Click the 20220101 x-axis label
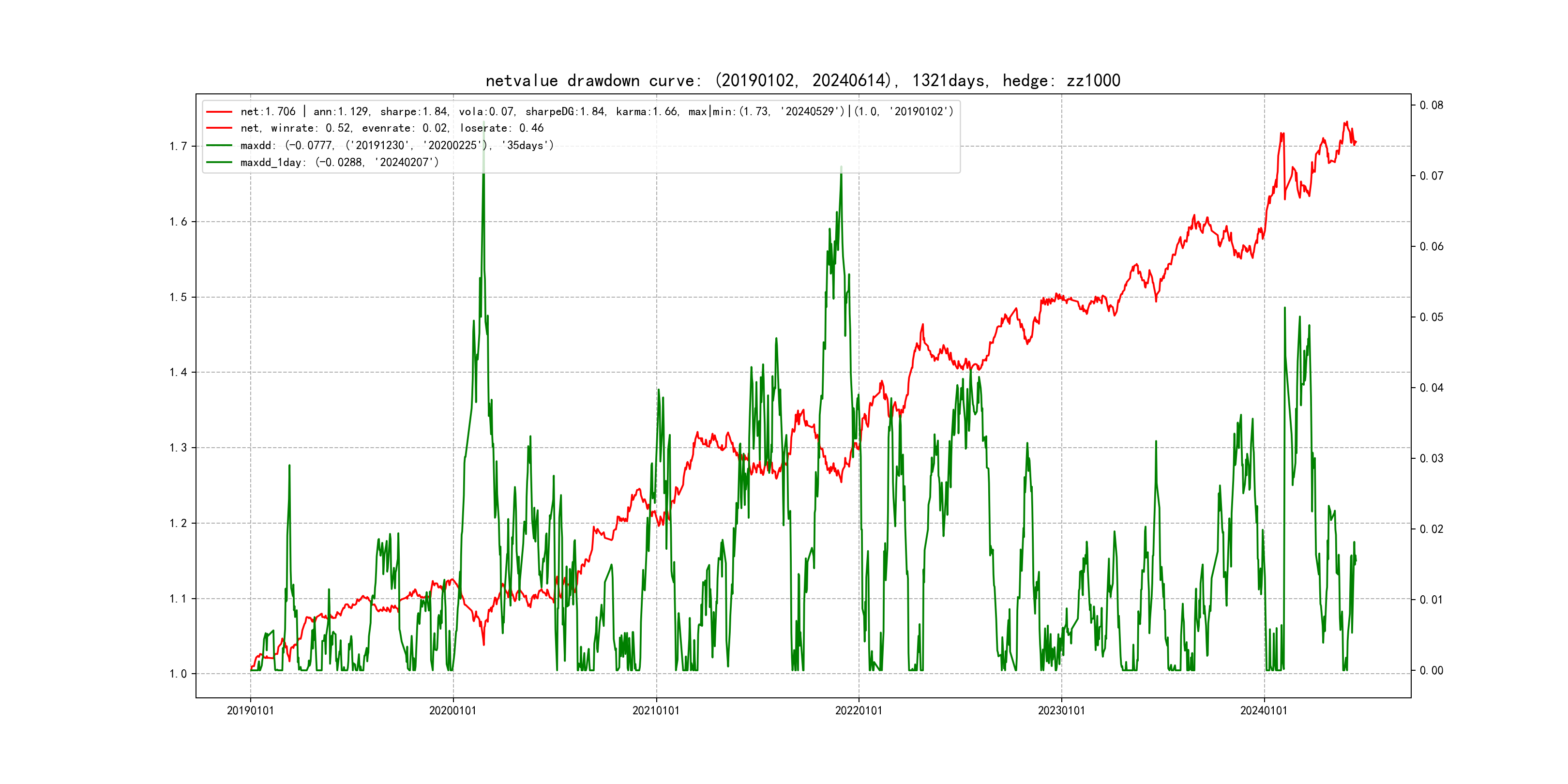 point(858,710)
